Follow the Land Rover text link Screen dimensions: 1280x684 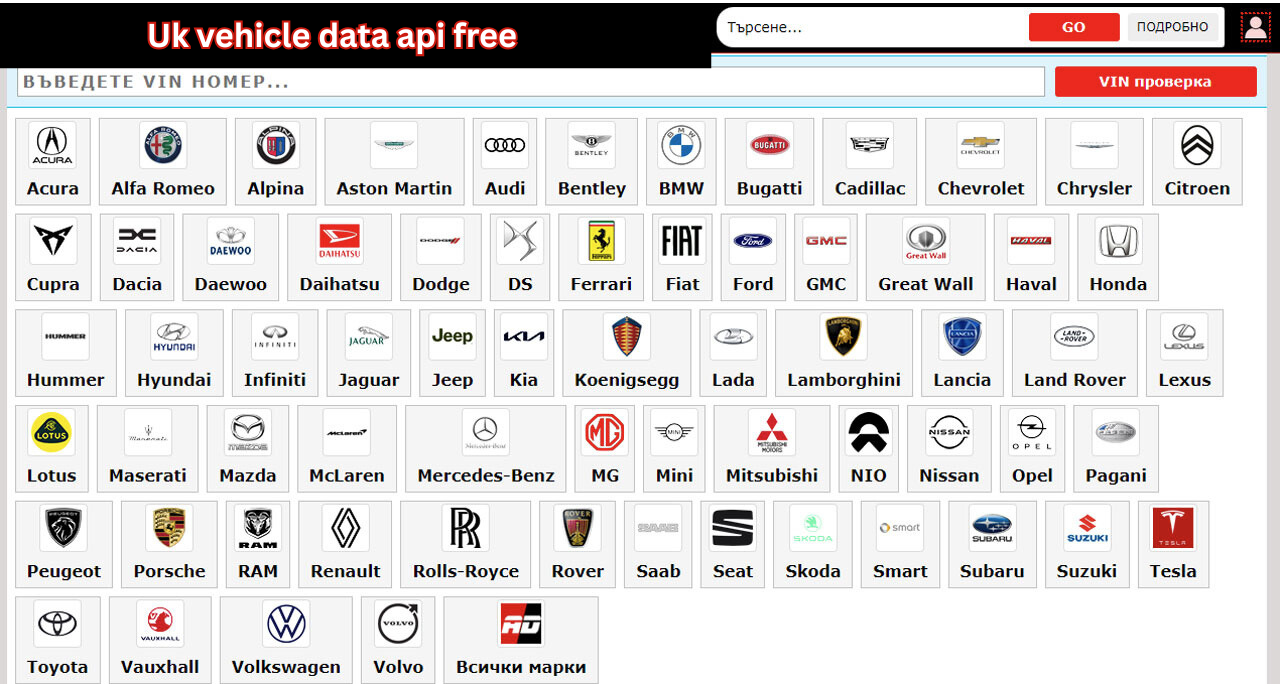click(x=1074, y=380)
